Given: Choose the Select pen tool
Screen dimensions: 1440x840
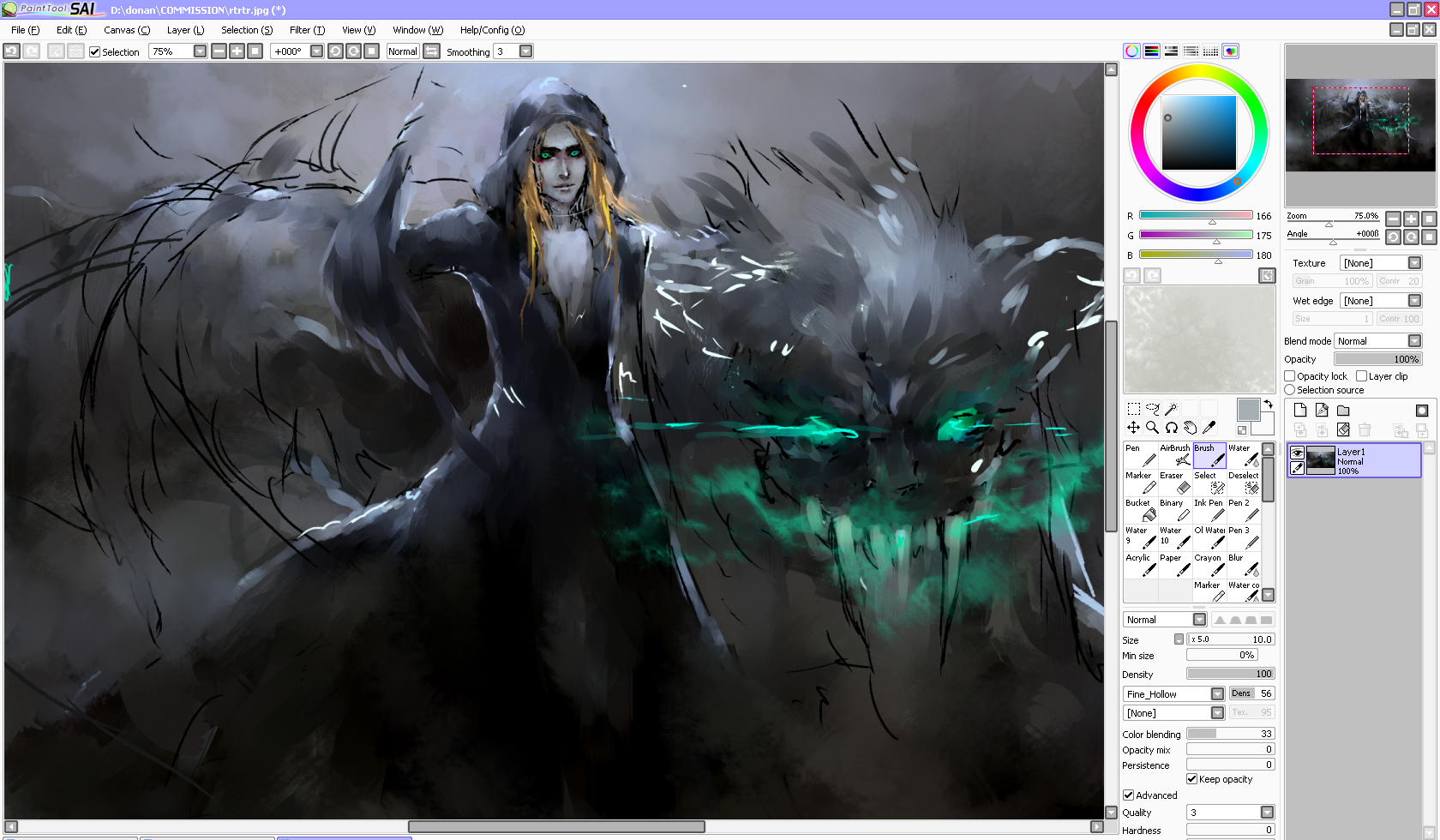Looking at the screenshot, I should pos(1209,483).
